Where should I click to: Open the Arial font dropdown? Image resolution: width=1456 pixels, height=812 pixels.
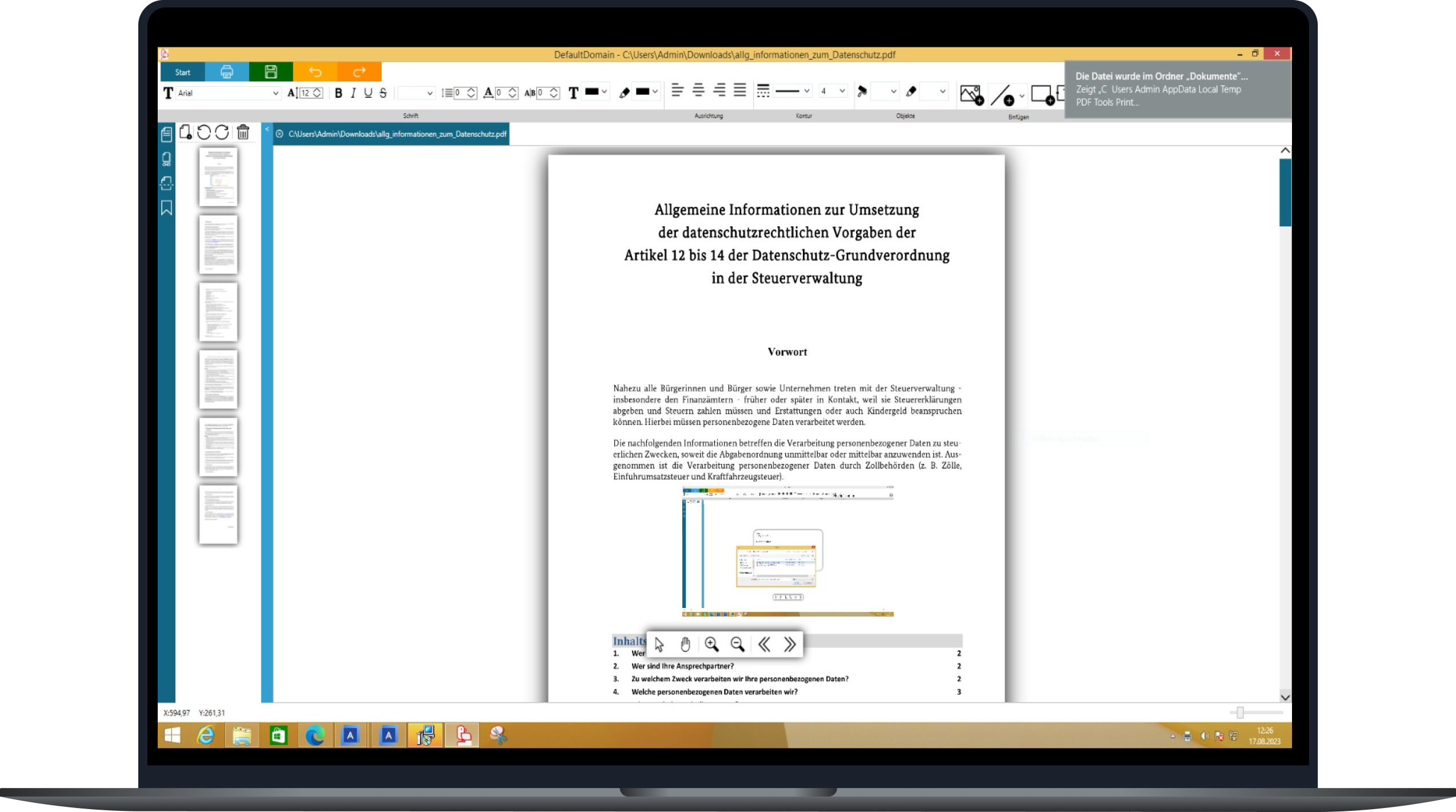[275, 93]
